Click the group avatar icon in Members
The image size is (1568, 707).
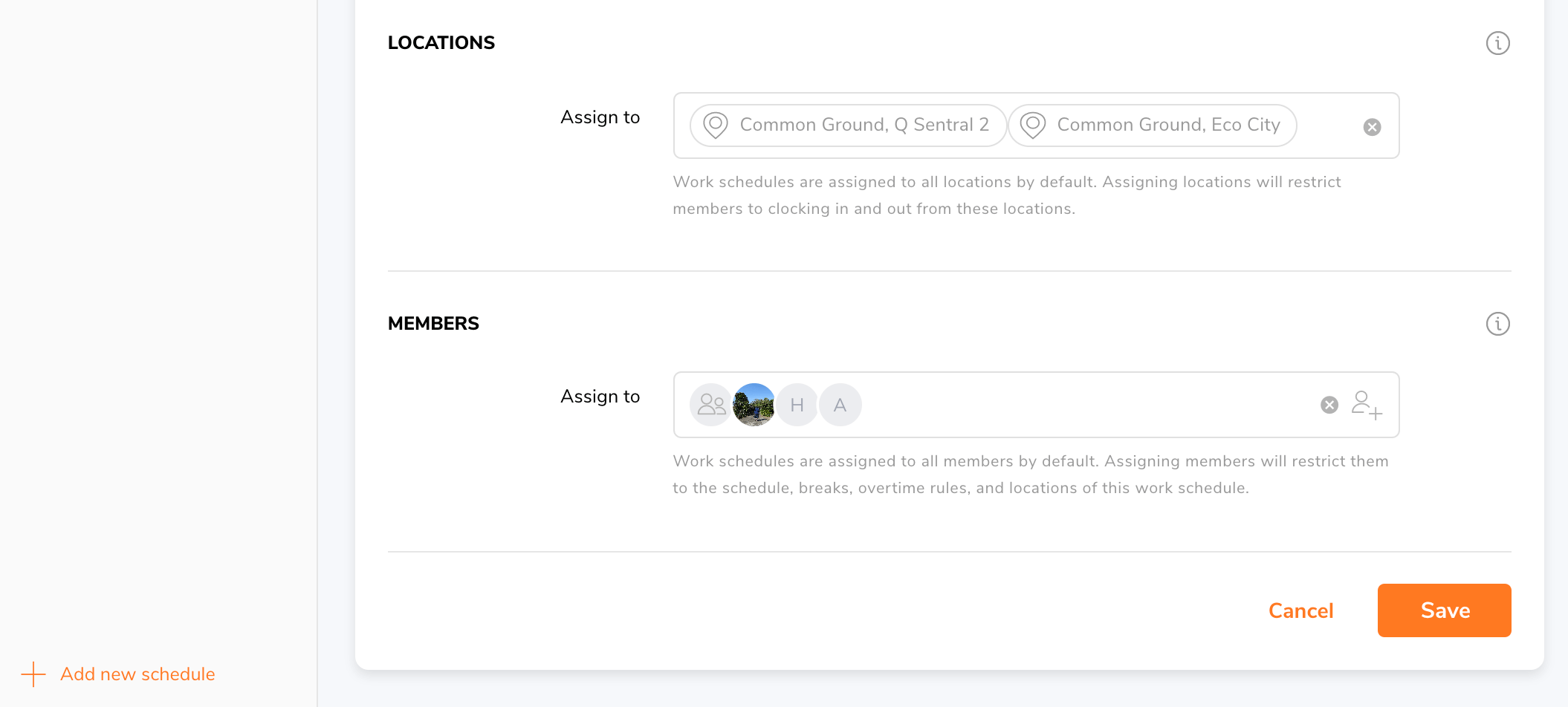(x=711, y=405)
